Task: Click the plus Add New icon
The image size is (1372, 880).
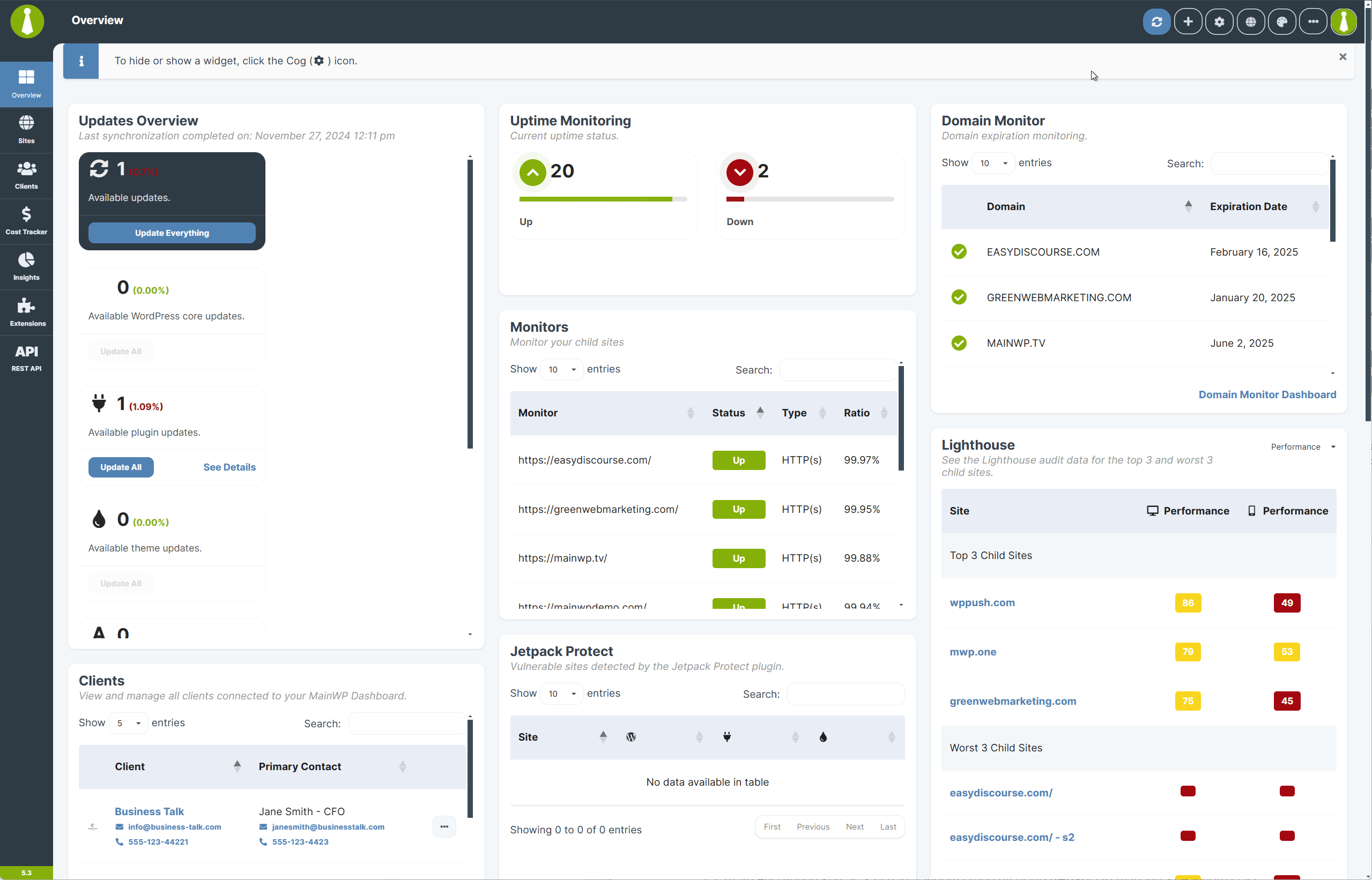Action: [x=1188, y=22]
